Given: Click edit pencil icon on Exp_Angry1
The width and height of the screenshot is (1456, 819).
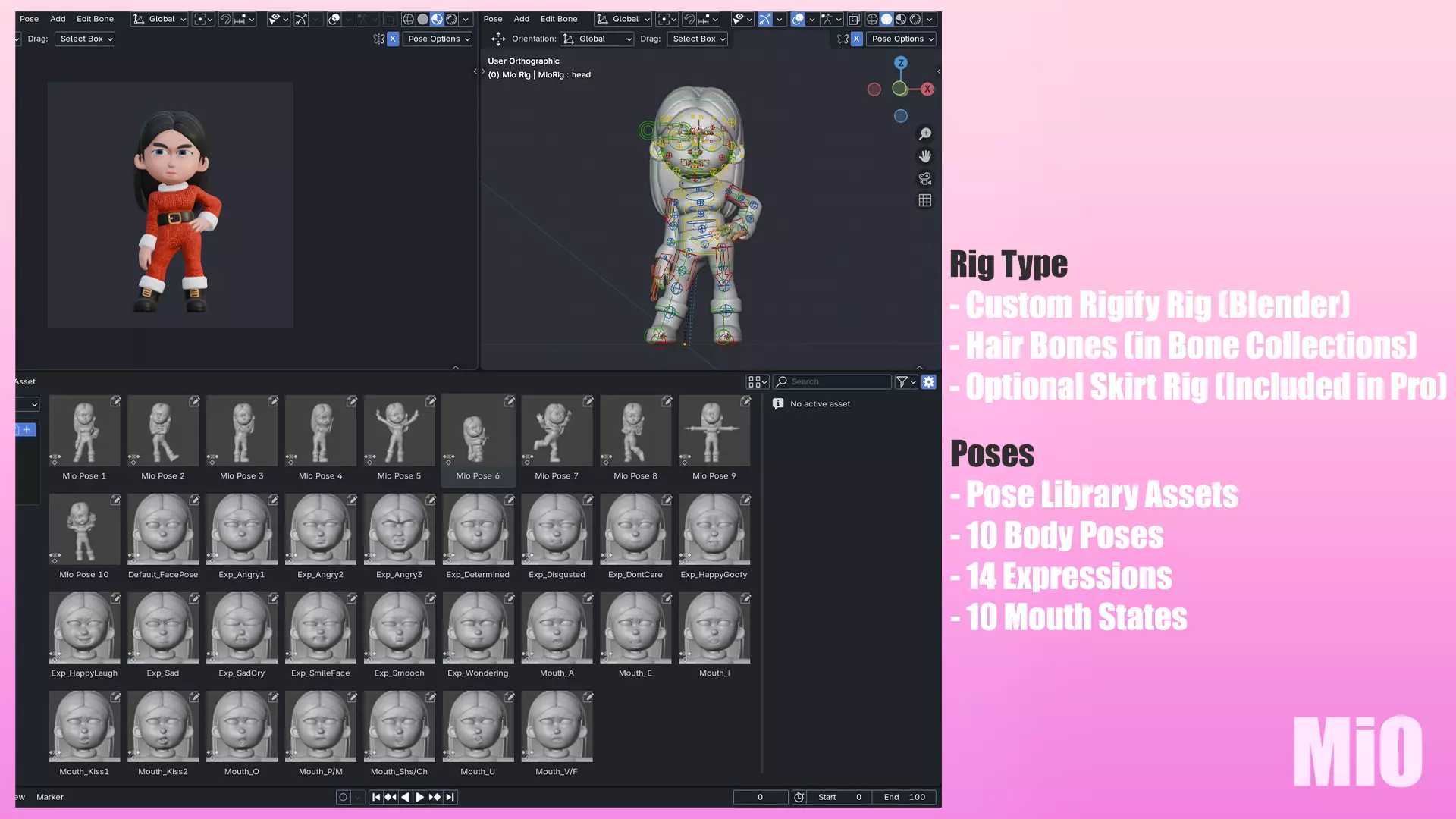Looking at the screenshot, I should [x=273, y=500].
